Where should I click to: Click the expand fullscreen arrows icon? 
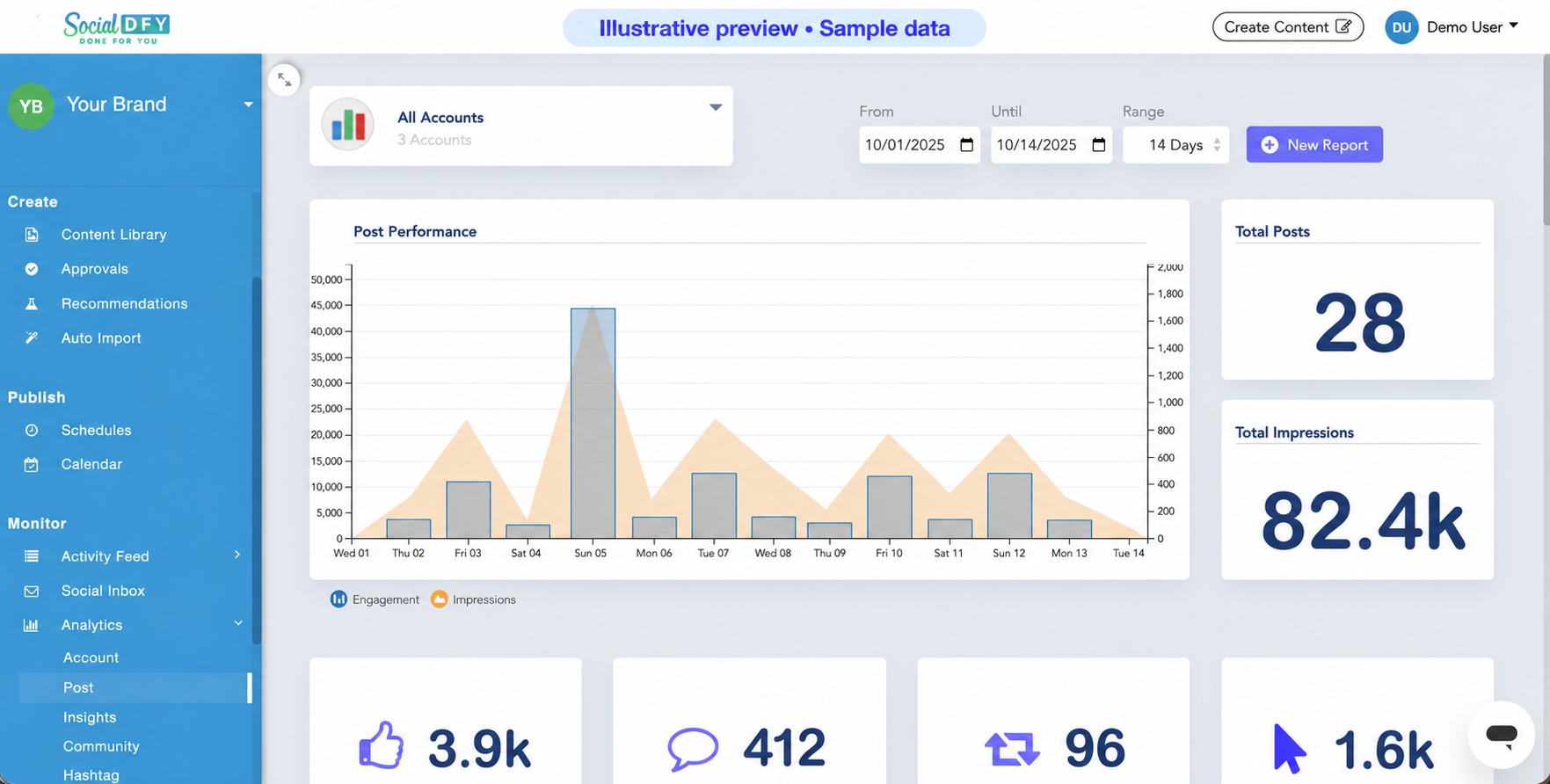[284, 80]
